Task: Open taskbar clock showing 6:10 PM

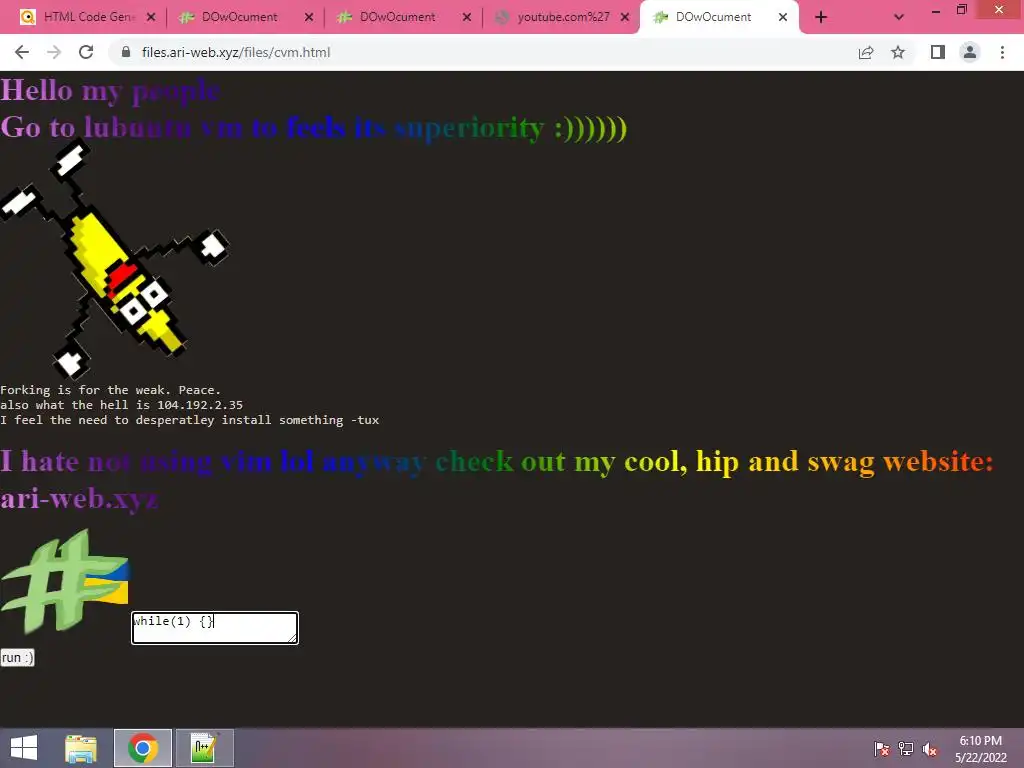Action: (x=980, y=749)
